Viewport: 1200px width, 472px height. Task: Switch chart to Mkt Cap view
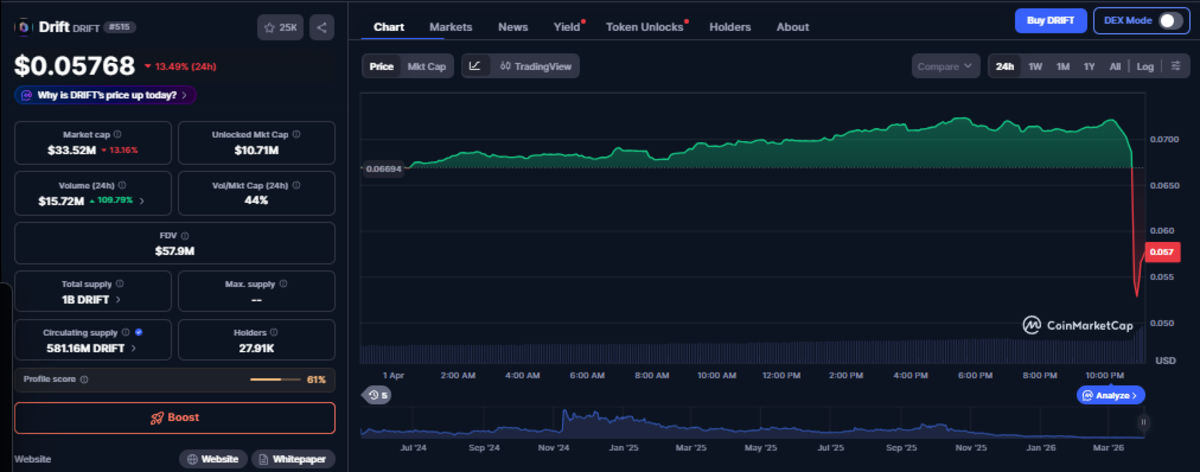[x=427, y=66]
